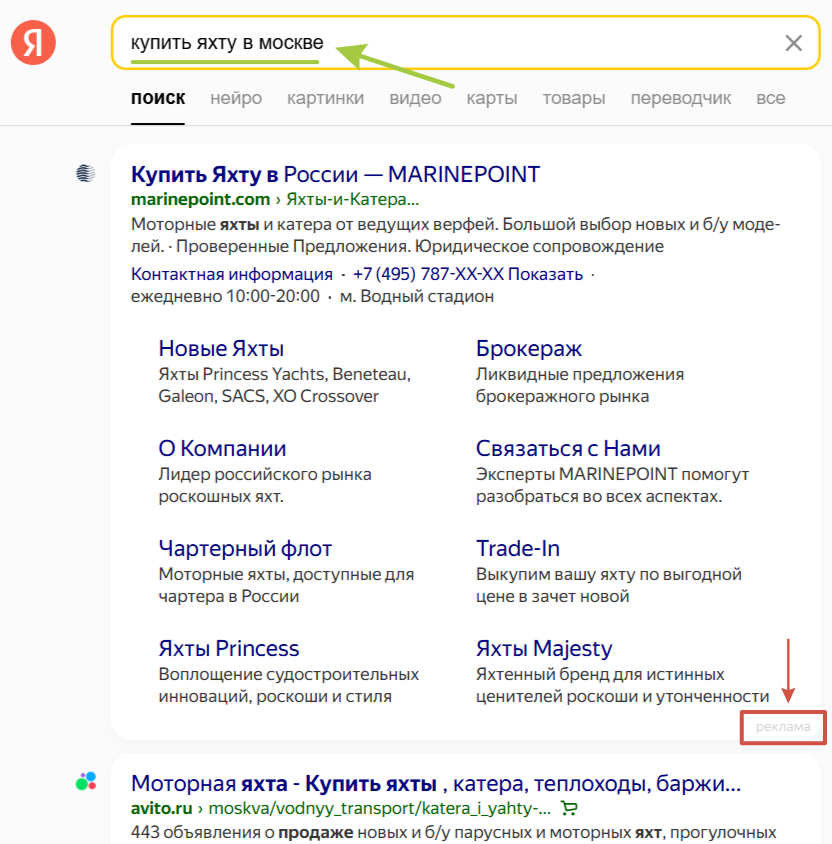Click the реклама label on the ad
Screen dimensions: 832x844
[x=783, y=728]
